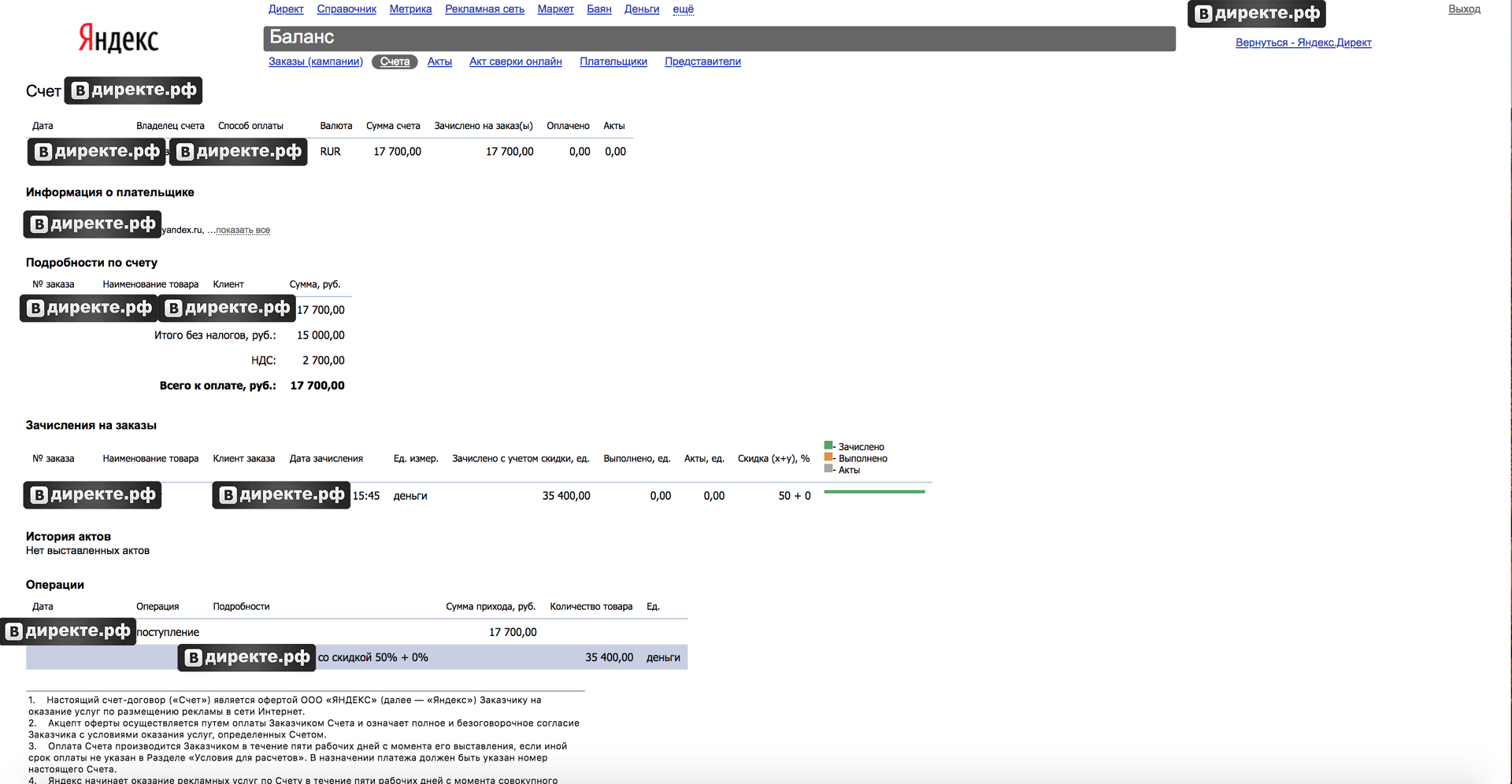The height and width of the screenshot is (784, 1512).
Task: Log out via Выход link
Action: [x=1464, y=9]
